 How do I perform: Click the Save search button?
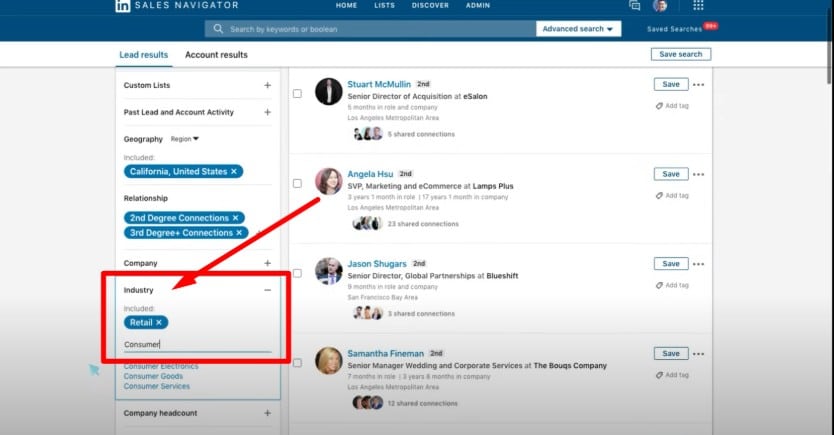tap(681, 54)
